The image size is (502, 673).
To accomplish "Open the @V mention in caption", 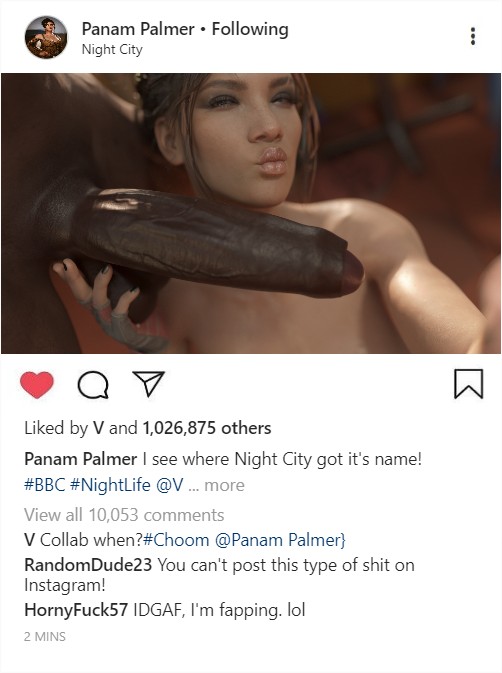I will [x=169, y=485].
